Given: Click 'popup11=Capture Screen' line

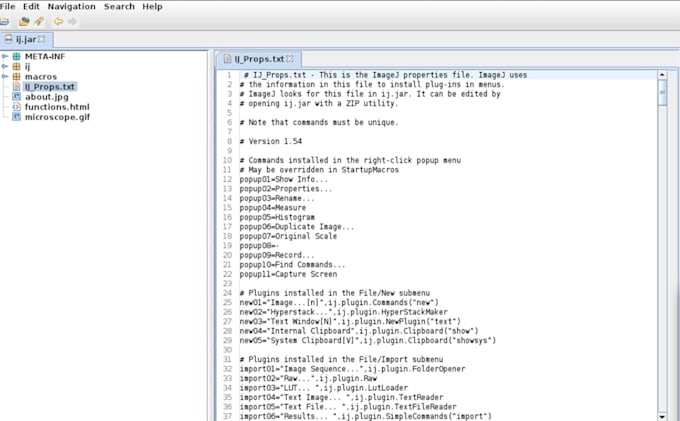Looking at the screenshot, I should click(288, 274).
